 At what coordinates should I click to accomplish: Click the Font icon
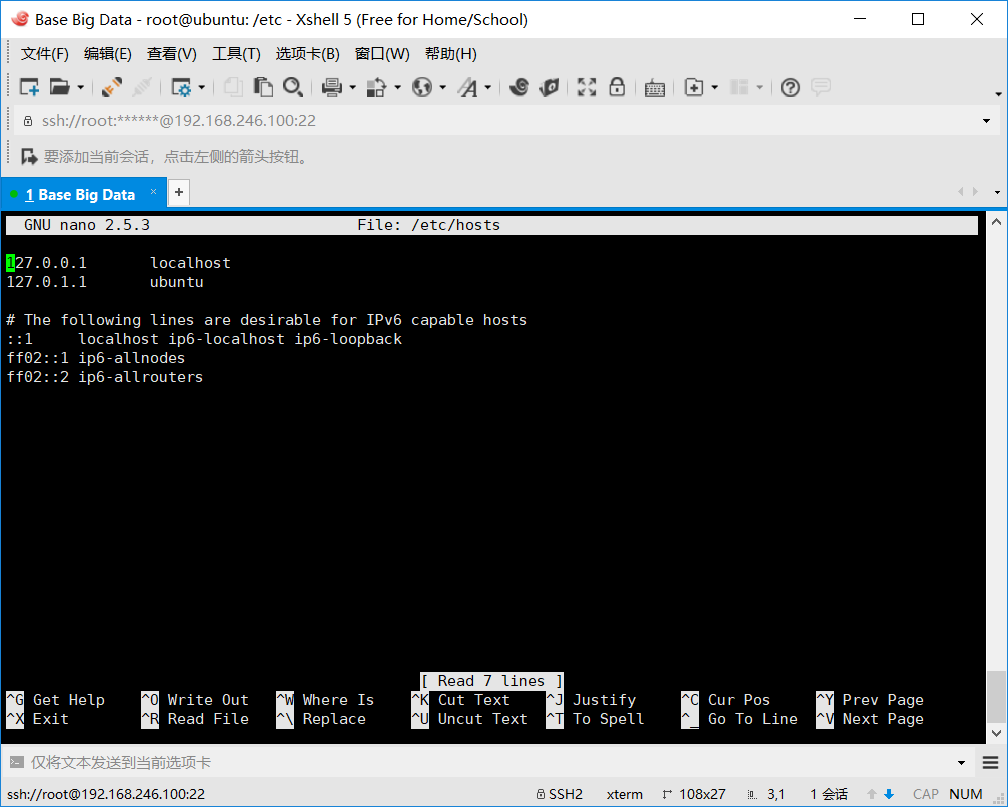click(x=467, y=87)
